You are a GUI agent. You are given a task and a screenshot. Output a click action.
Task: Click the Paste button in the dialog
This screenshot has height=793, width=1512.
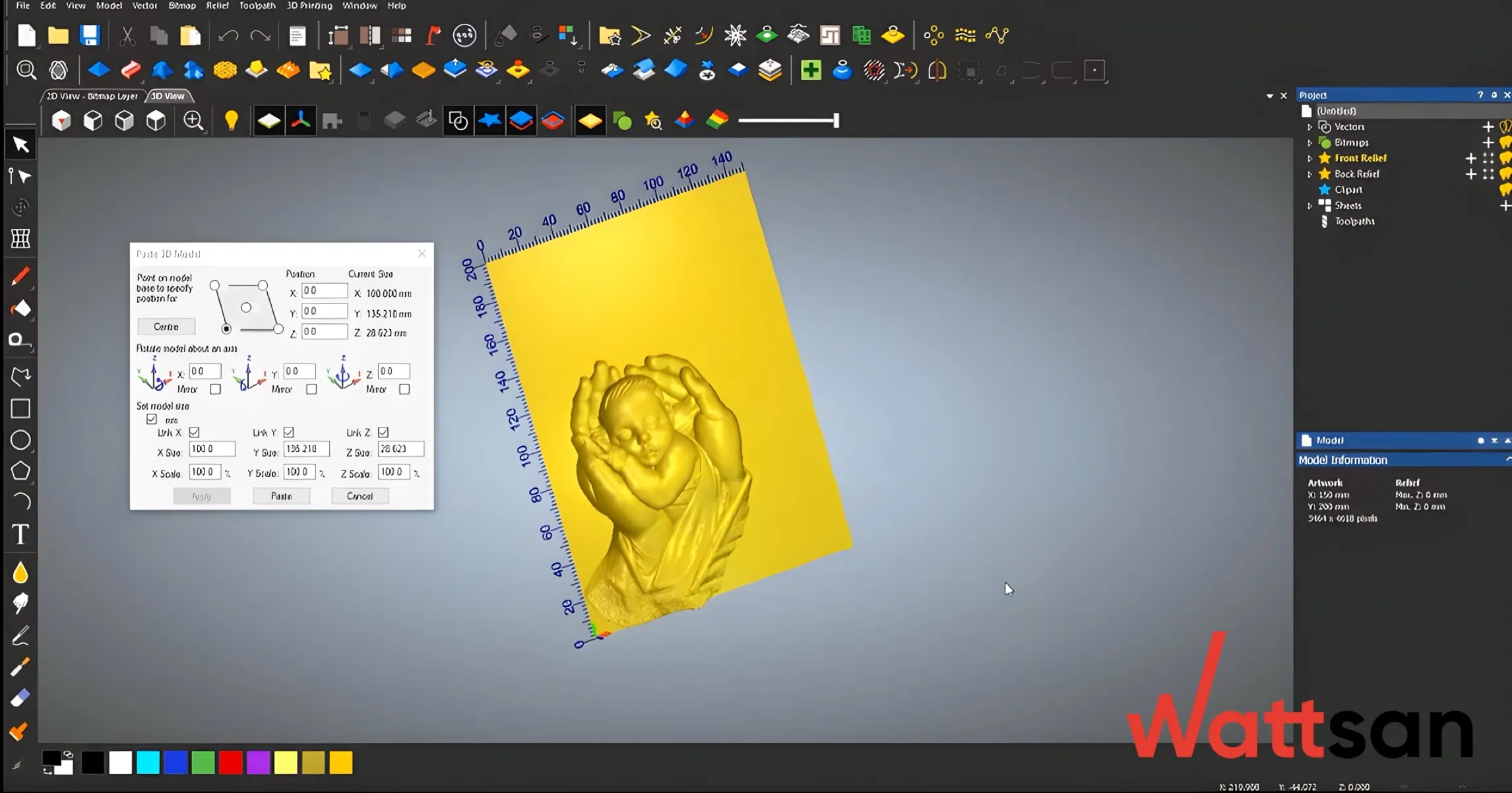tap(281, 496)
